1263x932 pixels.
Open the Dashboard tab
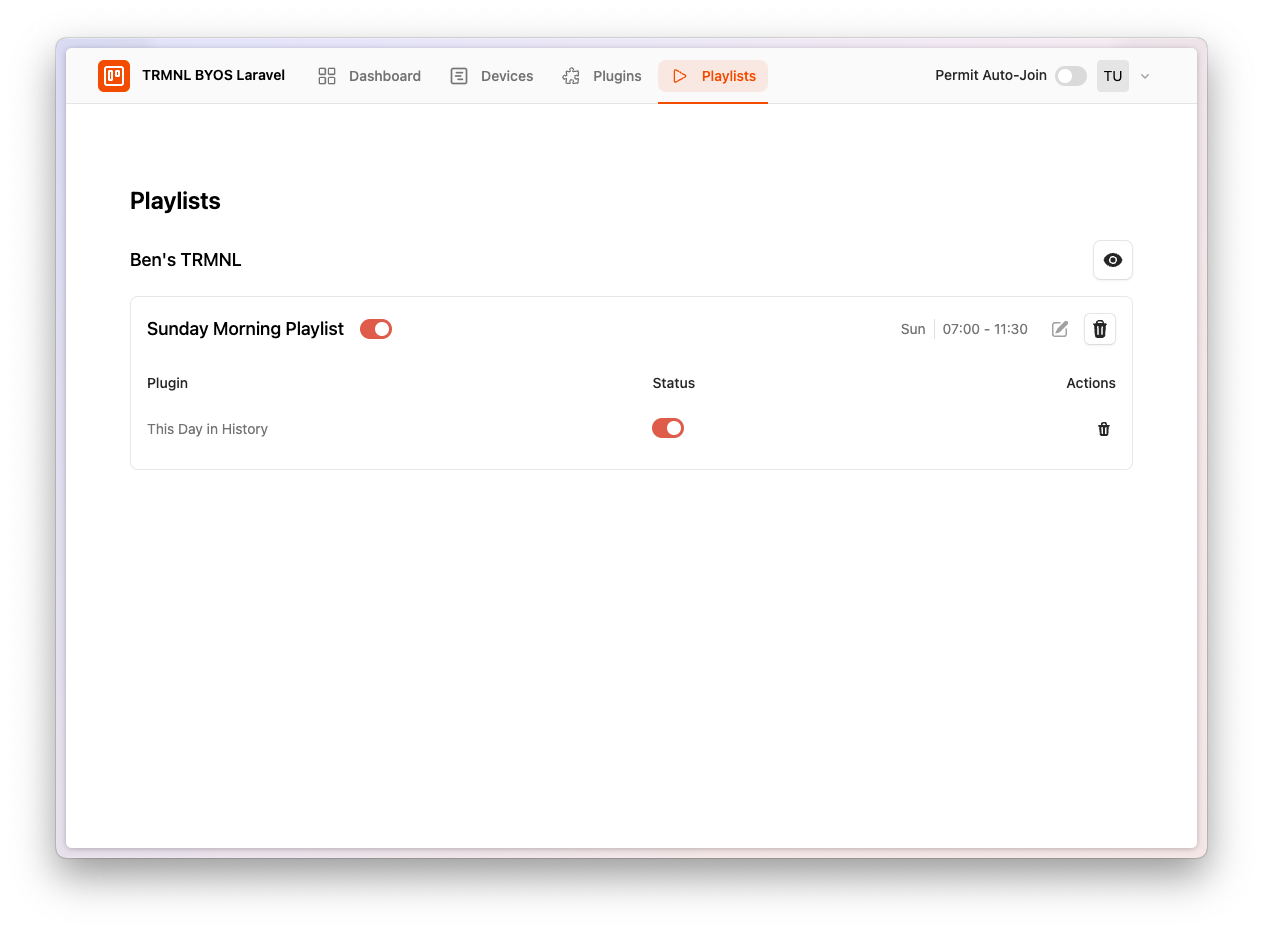click(x=385, y=75)
